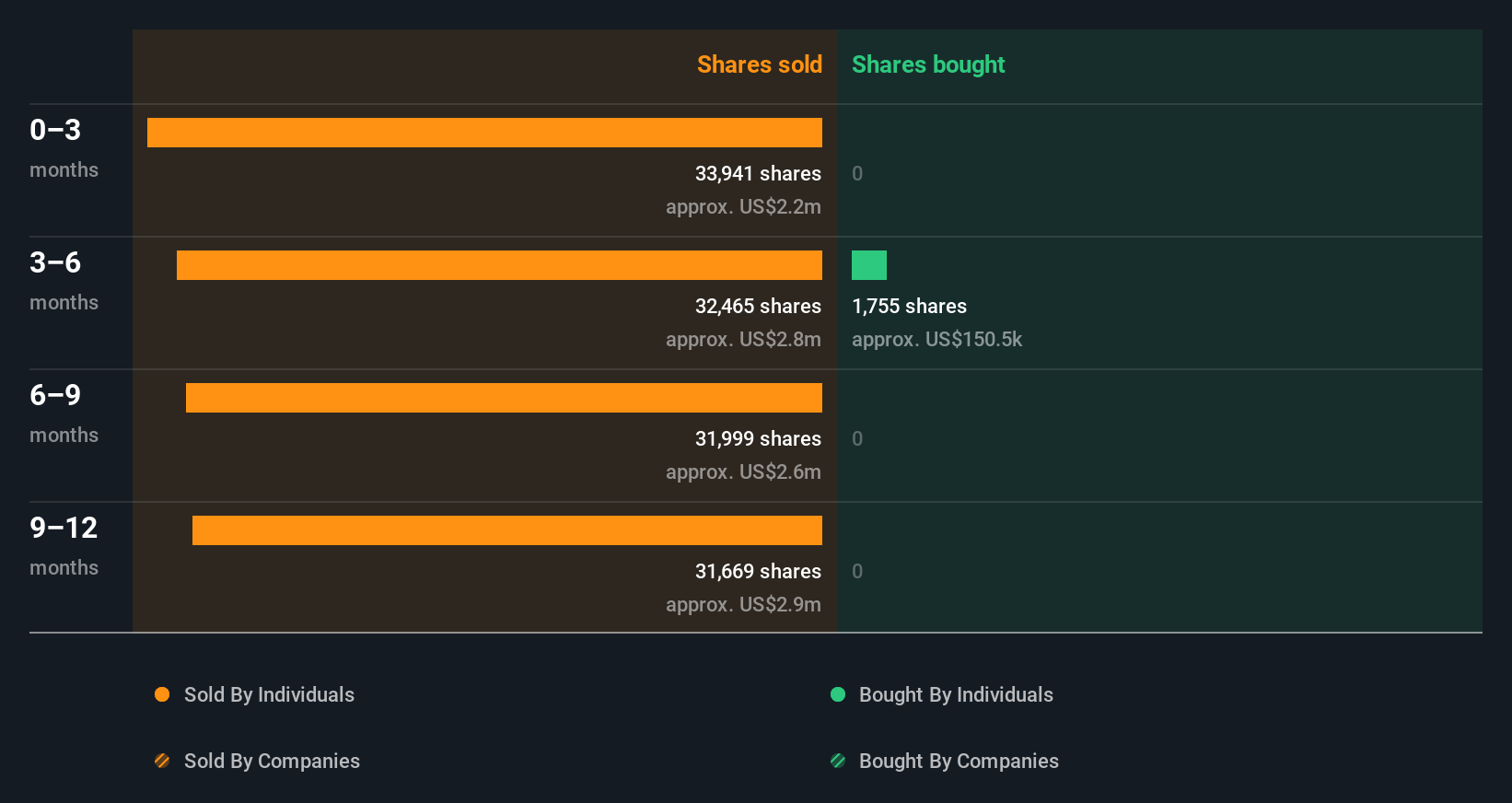Screen dimensions: 1512x803
Task: Click the 33,941 shares value
Action: [758, 173]
